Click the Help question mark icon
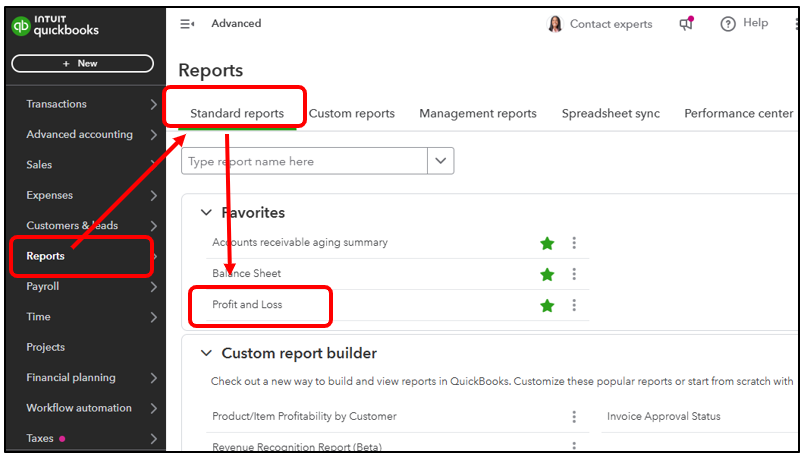Image resolution: width=805 pixels, height=459 pixels. pos(728,24)
